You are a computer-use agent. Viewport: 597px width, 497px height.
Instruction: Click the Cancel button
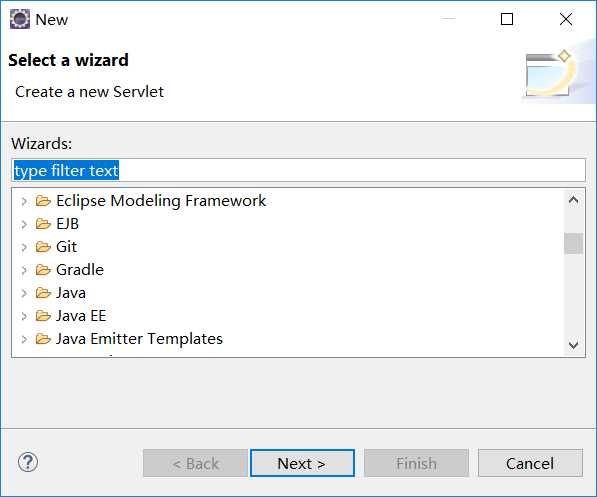[530, 463]
